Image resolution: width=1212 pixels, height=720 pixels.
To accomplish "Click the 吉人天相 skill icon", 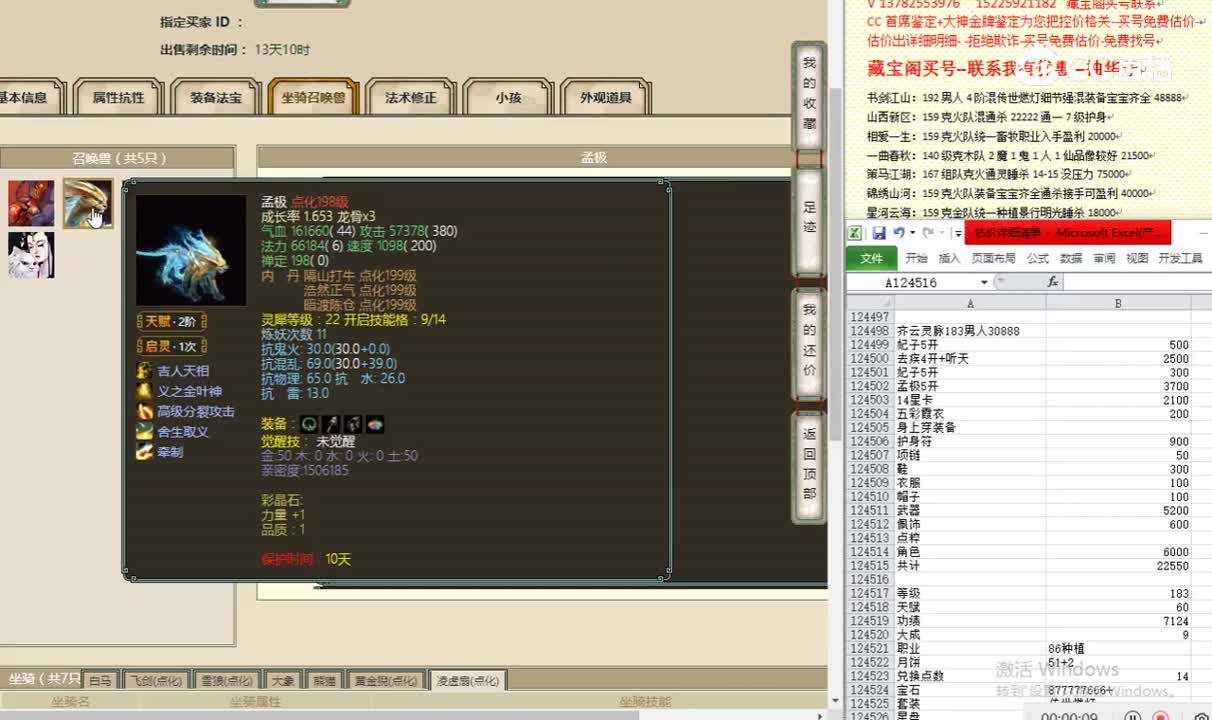I will [x=145, y=371].
